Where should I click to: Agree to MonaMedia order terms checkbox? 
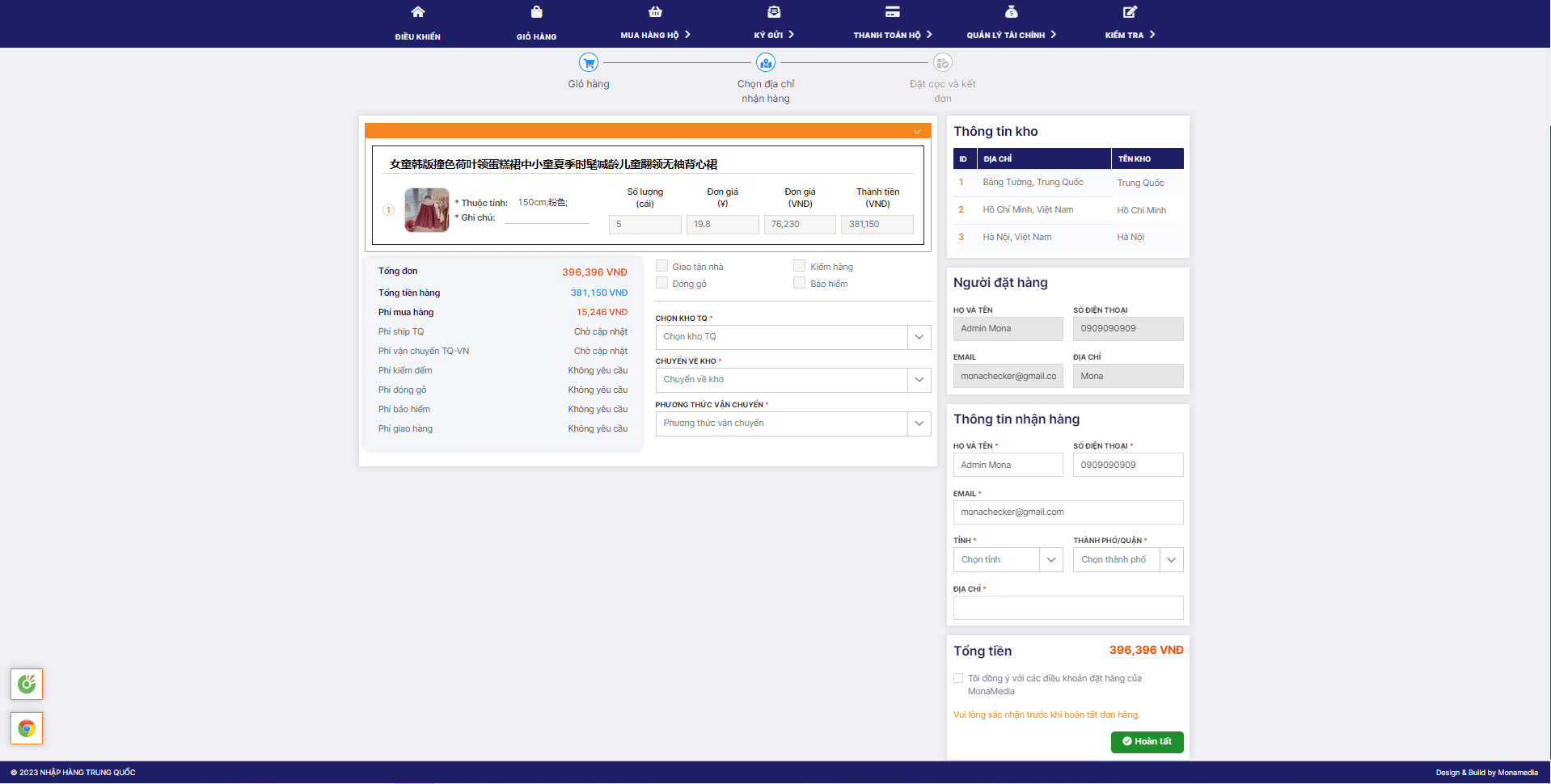click(x=958, y=679)
